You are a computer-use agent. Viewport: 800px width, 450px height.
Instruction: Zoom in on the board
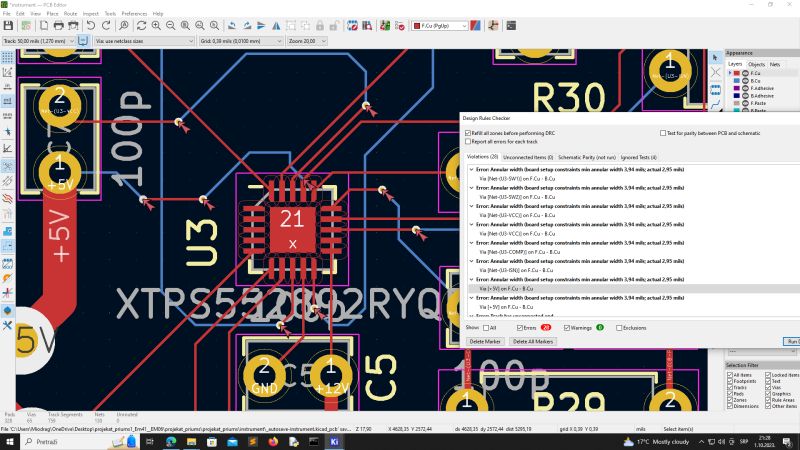156,26
